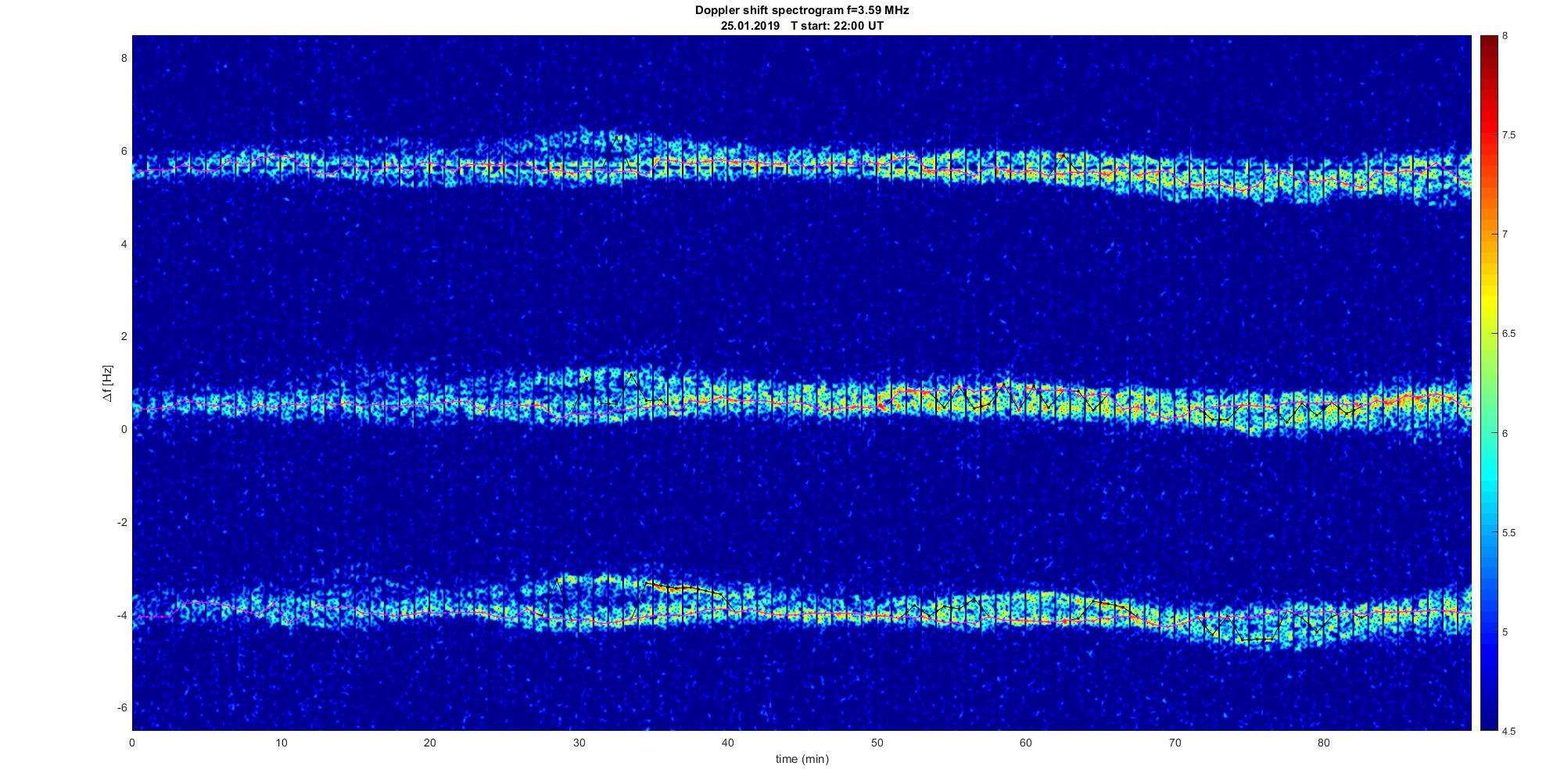Click the subtitle '25.01.2019 T start: 22:00 UT'
The image size is (1564, 784).
(802, 25)
